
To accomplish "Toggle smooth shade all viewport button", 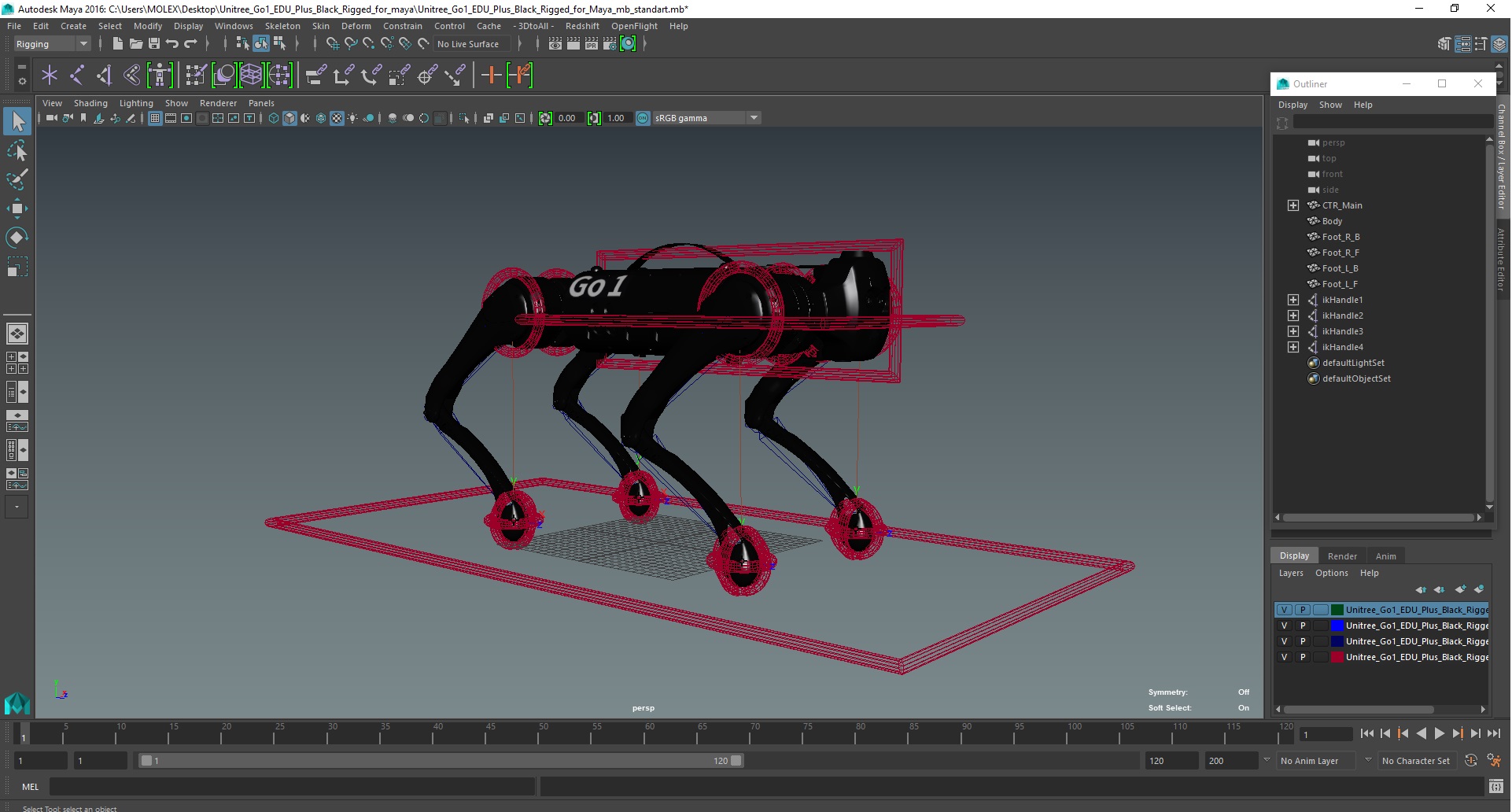I will pos(289,118).
